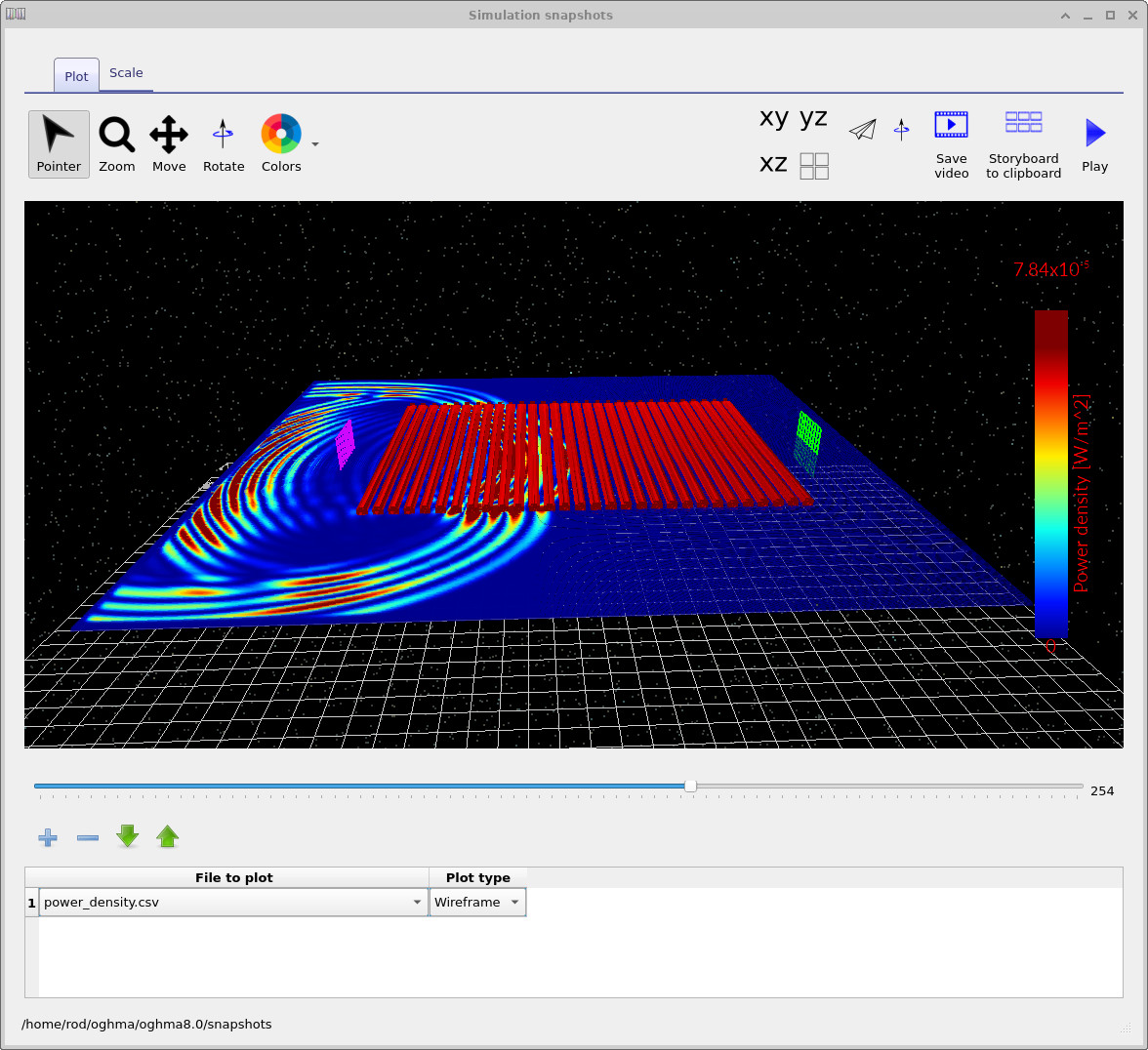Click the orbit rotation axis icon
This screenshot has width=1148, height=1050.
click(x=900, y=129)
